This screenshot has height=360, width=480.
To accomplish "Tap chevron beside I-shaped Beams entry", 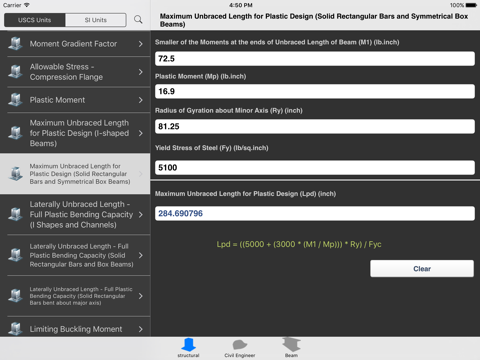I will 141,133.
